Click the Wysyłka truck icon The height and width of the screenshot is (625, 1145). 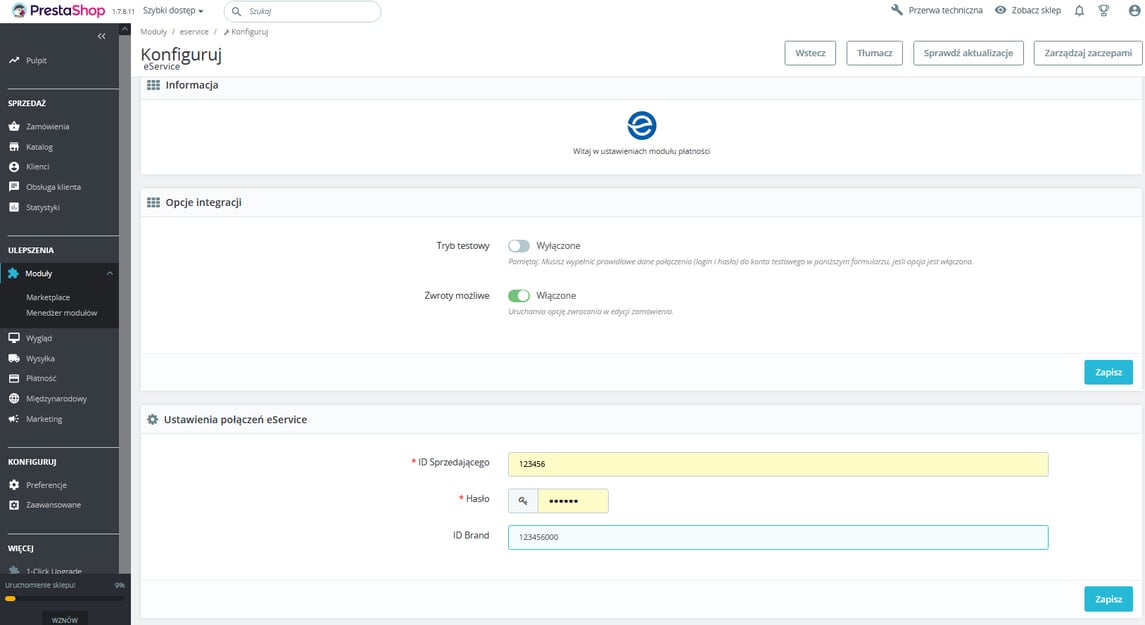pos(14,358)
